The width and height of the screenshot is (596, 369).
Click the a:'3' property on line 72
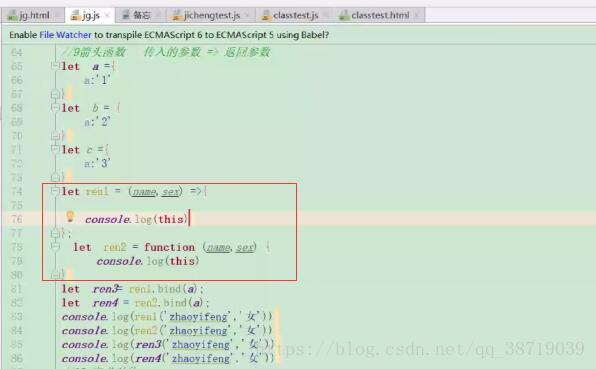97,164
